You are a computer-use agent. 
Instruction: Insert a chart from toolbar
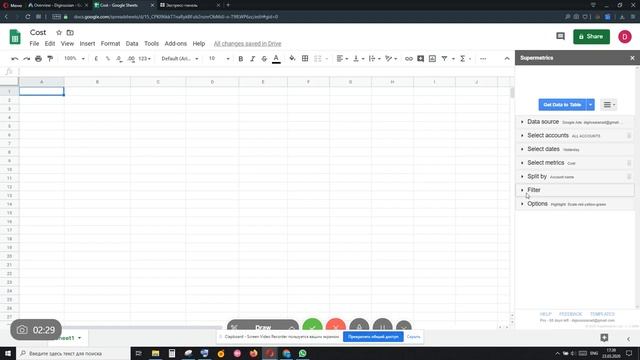pyautogui.click(x=432, y=59)
